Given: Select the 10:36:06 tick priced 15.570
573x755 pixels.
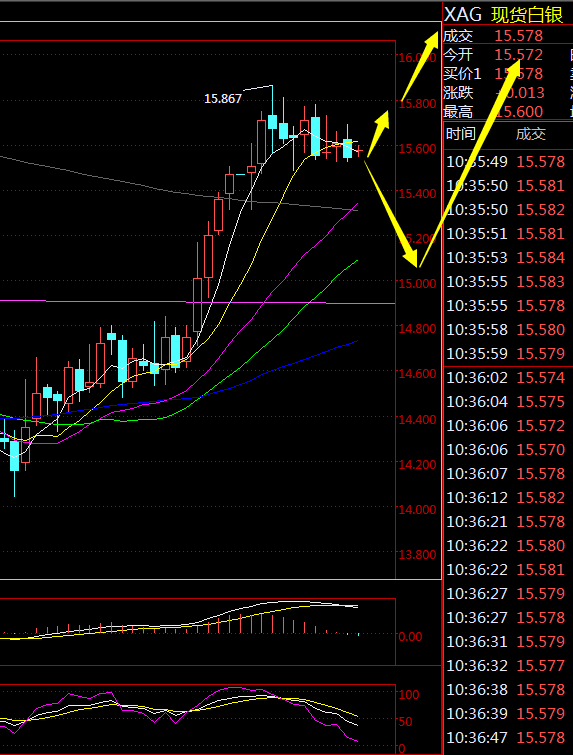Looking at the screenshot, I should click(506, 450).
